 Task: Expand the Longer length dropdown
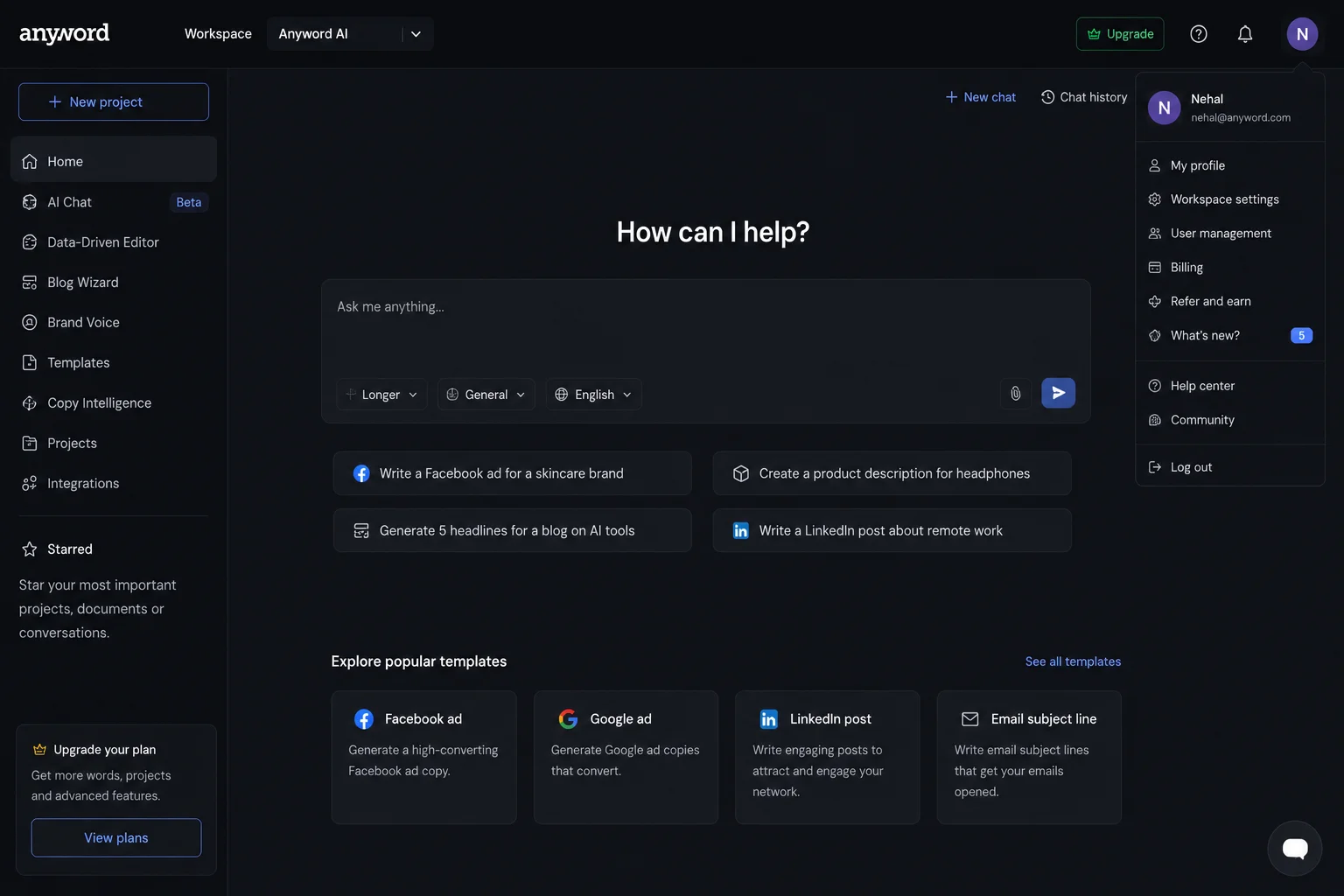(382, 395)
